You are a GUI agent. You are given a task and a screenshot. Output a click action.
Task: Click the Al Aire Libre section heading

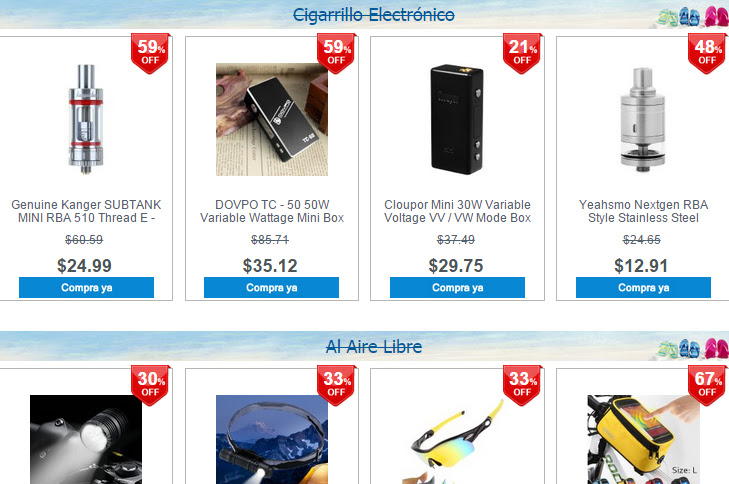tap(374, 346)
